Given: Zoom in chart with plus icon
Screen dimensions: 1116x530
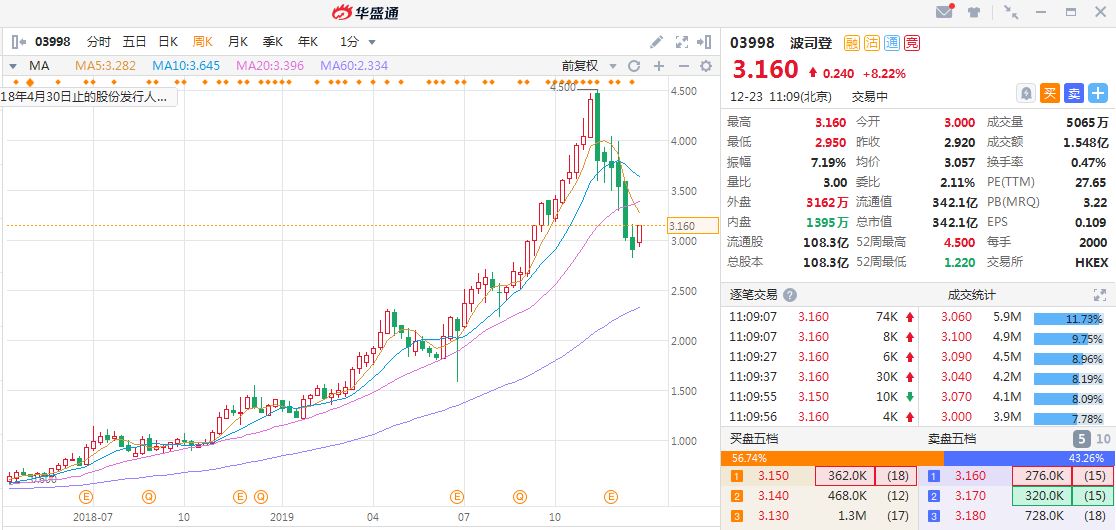Looking at the screenshot, I should pos(658,66).
